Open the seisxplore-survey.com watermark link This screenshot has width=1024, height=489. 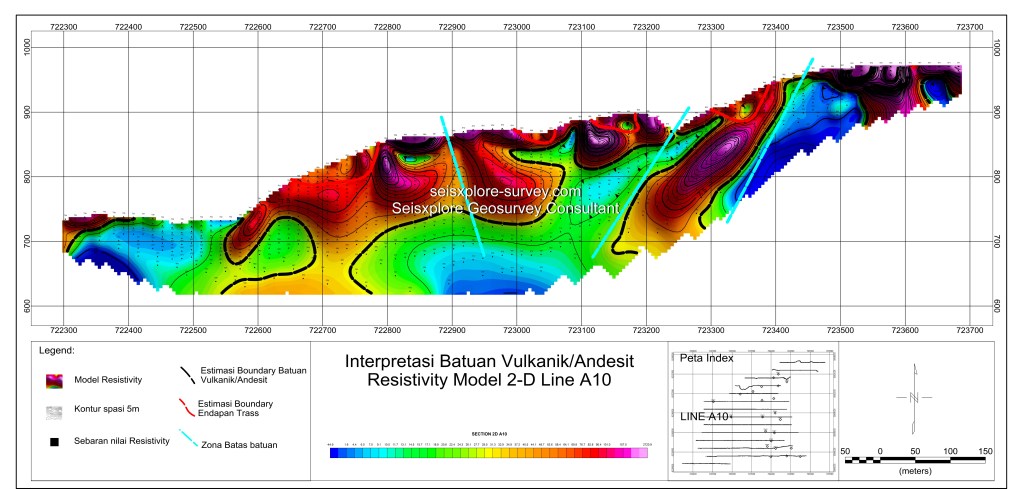point(505,190)
